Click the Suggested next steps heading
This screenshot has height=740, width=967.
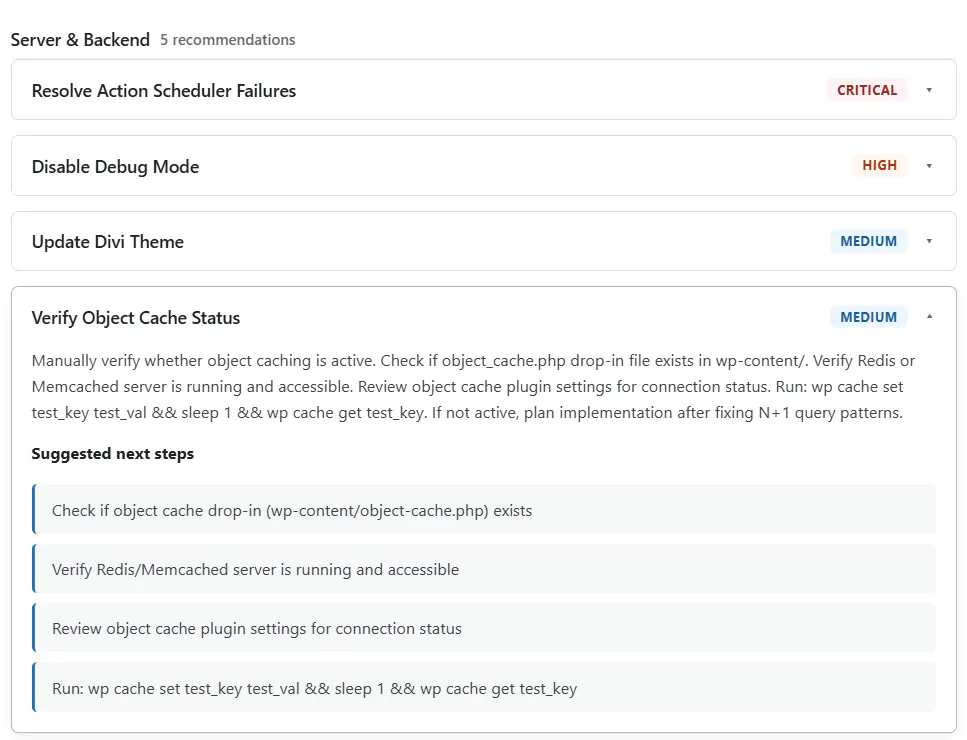[112, 454]
